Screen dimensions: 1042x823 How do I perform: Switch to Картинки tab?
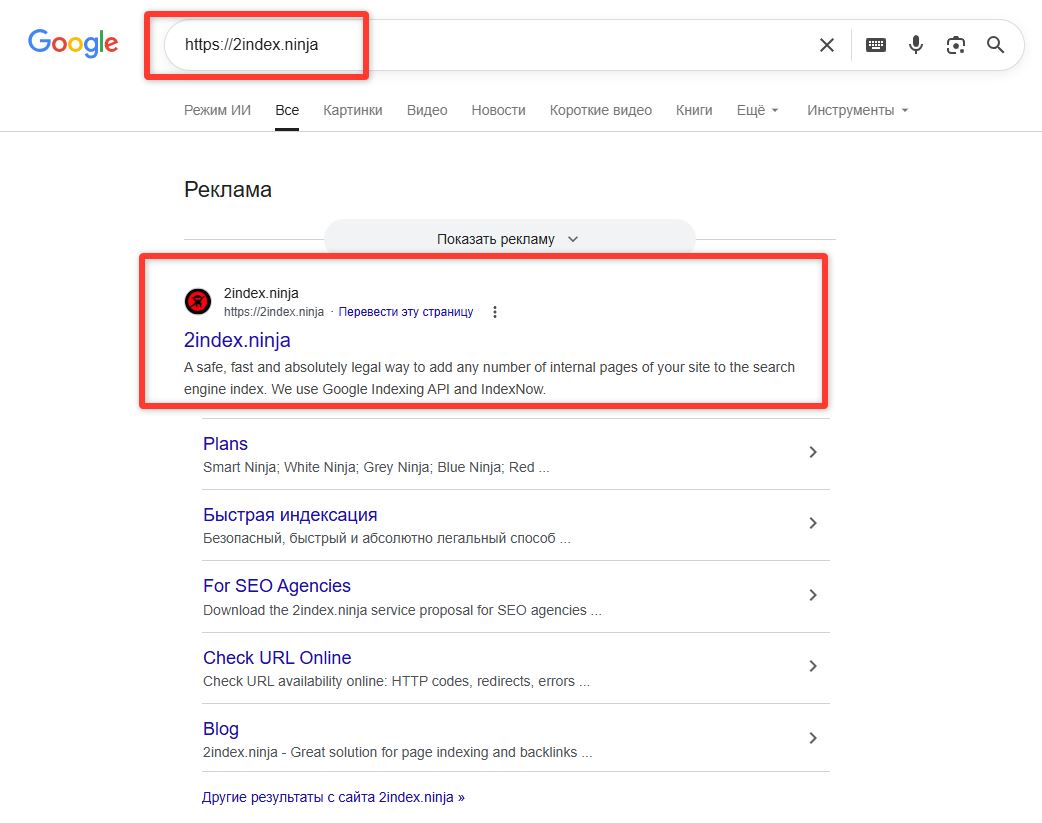(x=353, y=110)
